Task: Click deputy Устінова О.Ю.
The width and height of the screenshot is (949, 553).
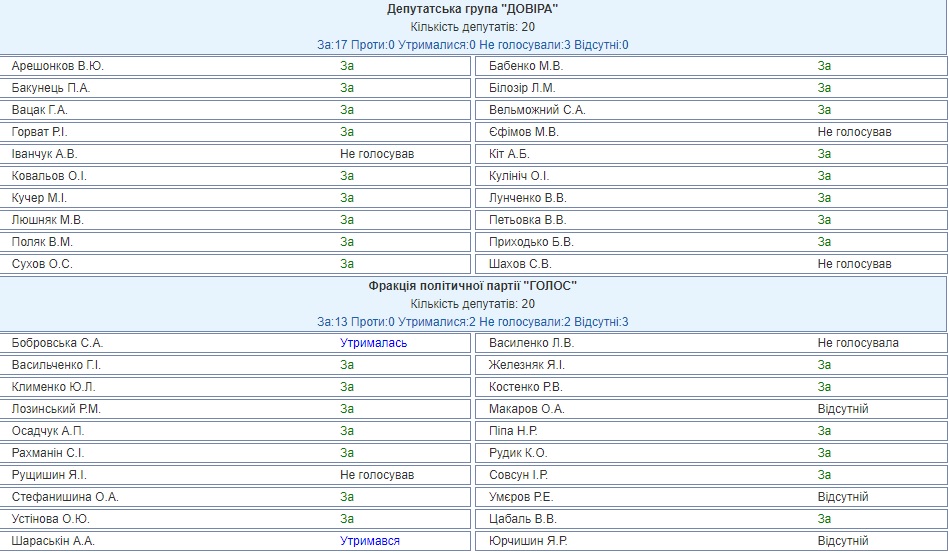Action: tap(51, 519)
